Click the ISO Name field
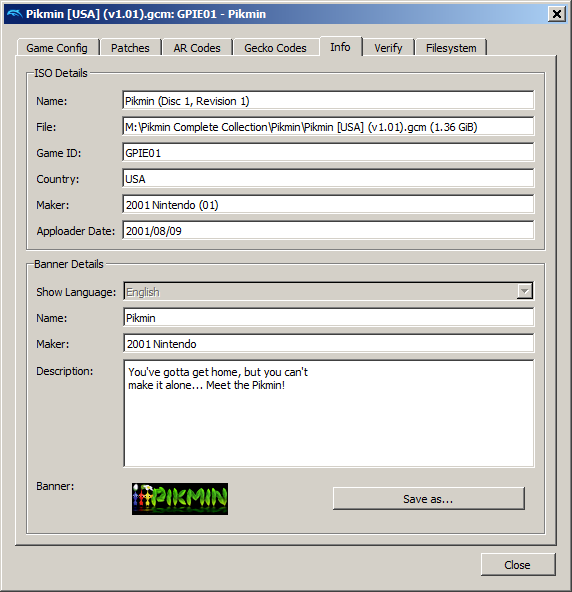Screen dimensions: 572x592 328,100
